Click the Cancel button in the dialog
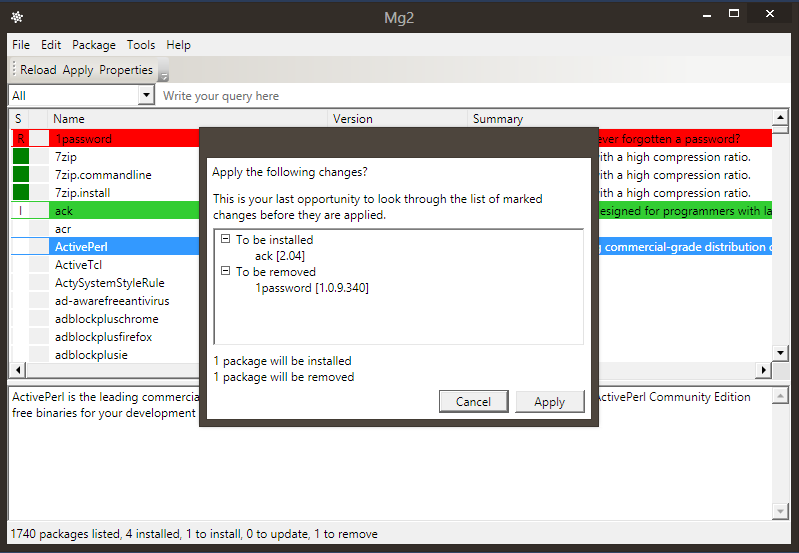Screen dimensions: 799x553 [x=473, y=402]
